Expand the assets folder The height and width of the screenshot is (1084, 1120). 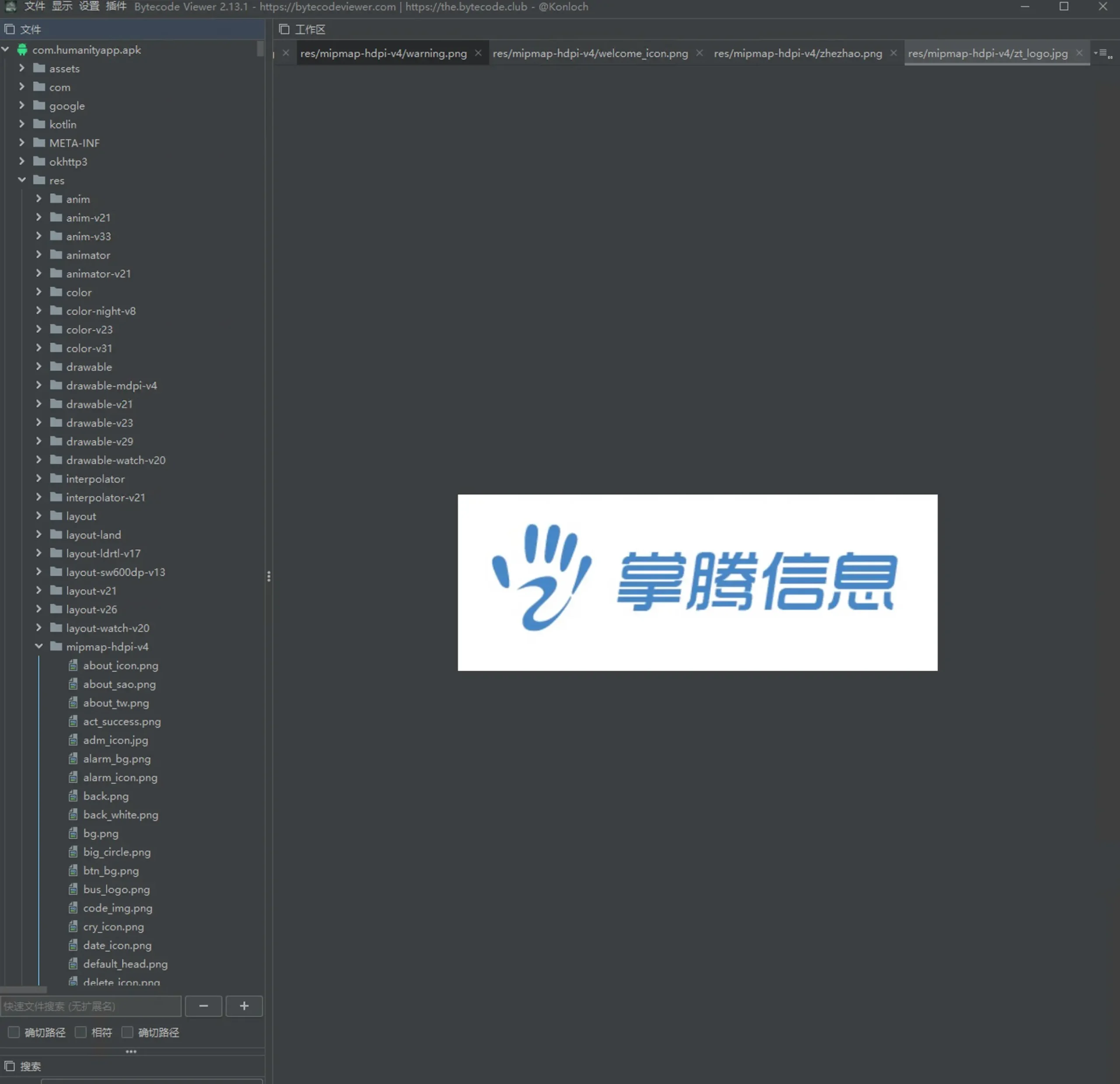22,68
